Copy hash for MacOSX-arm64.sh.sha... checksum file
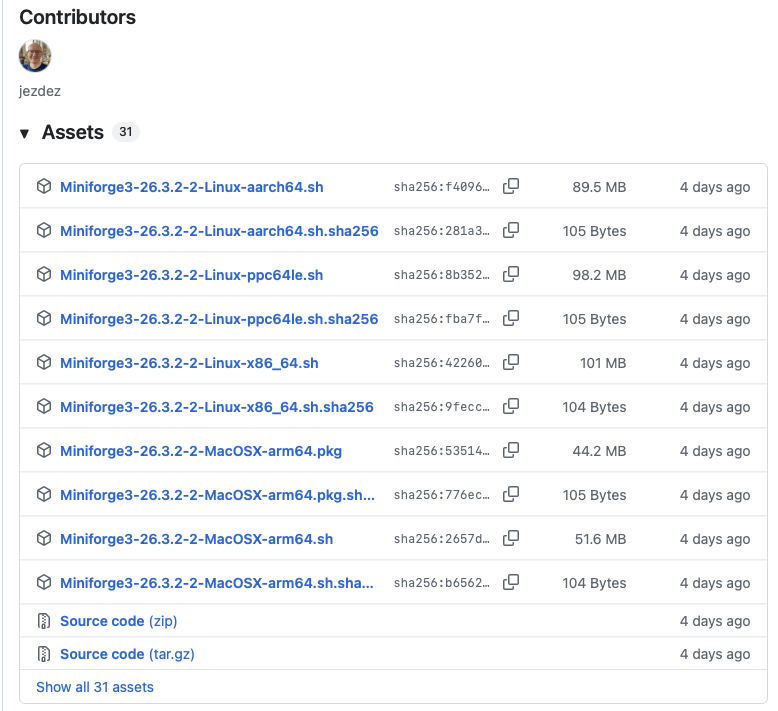The height and width of the screenshot is (711, 778). (x=511, y=582)
